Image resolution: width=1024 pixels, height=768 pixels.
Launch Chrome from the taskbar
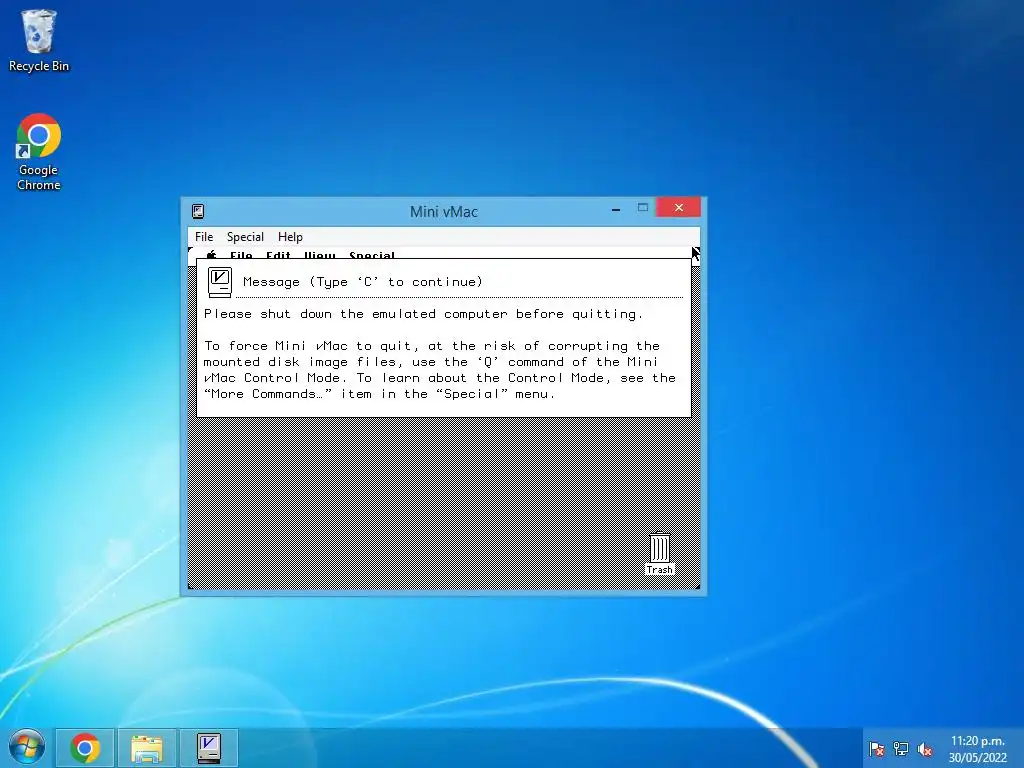click(85, 748)
